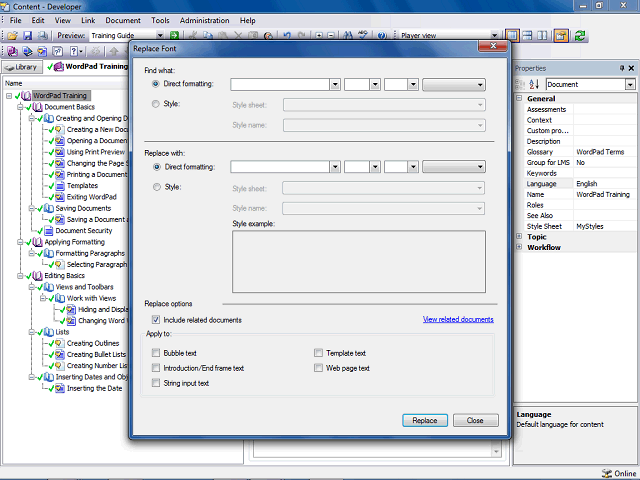
Task: Select Replace with Style radio button
Action: pos(156,187)
